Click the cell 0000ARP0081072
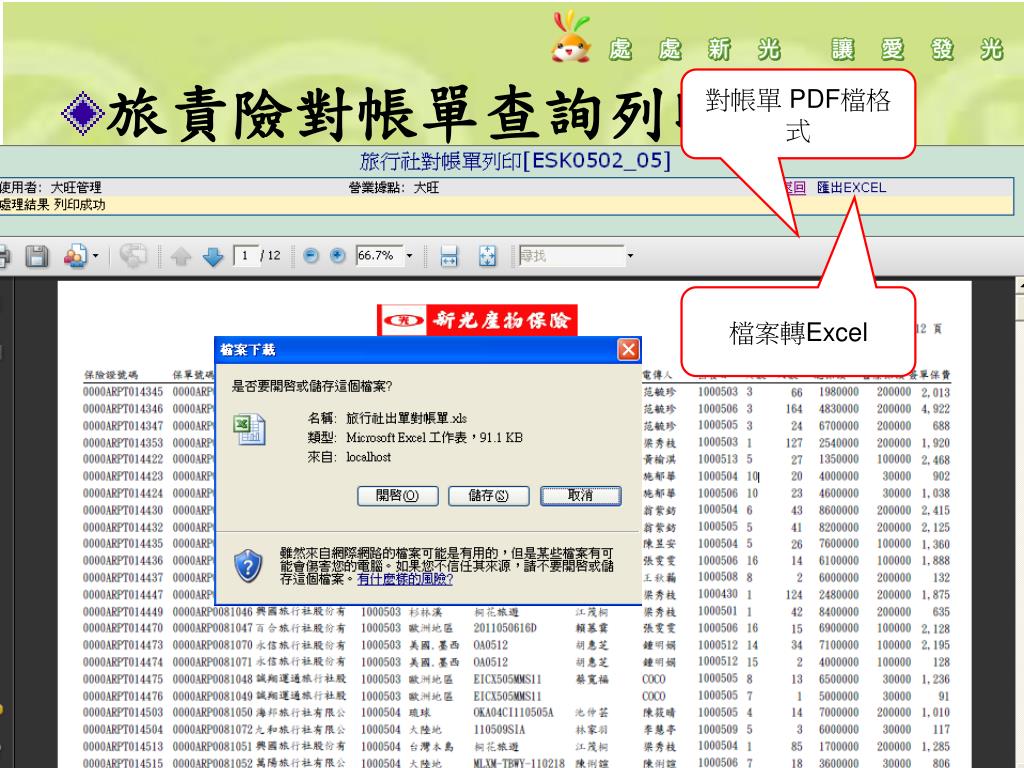 212,729
